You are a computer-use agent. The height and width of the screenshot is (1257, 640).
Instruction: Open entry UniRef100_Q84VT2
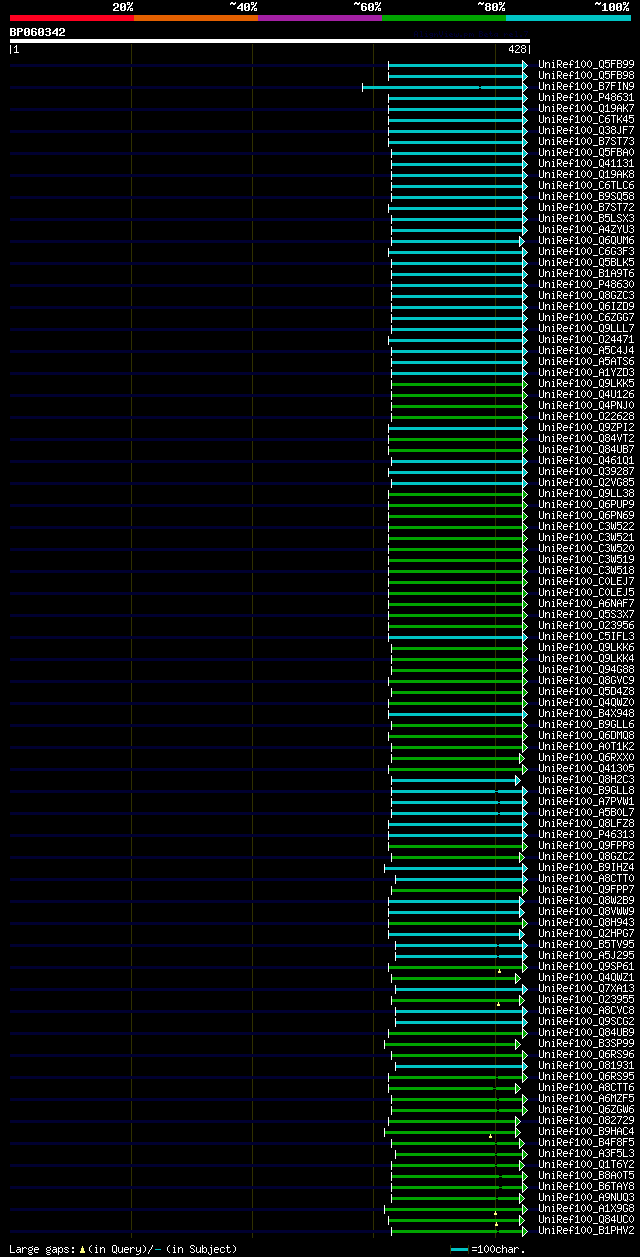[x=586, y=439]
